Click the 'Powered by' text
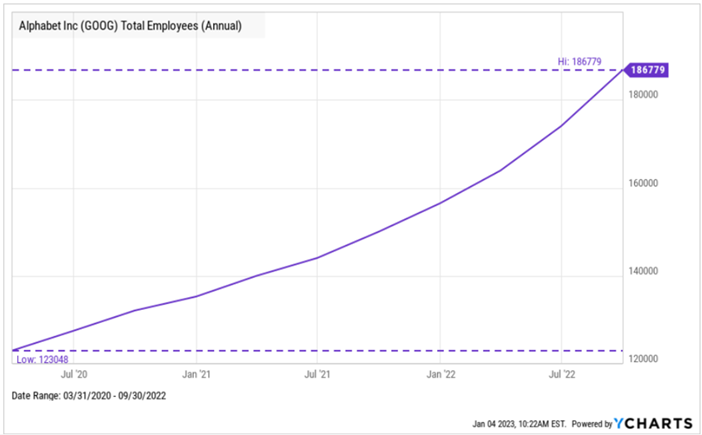 tap(592, 423)
